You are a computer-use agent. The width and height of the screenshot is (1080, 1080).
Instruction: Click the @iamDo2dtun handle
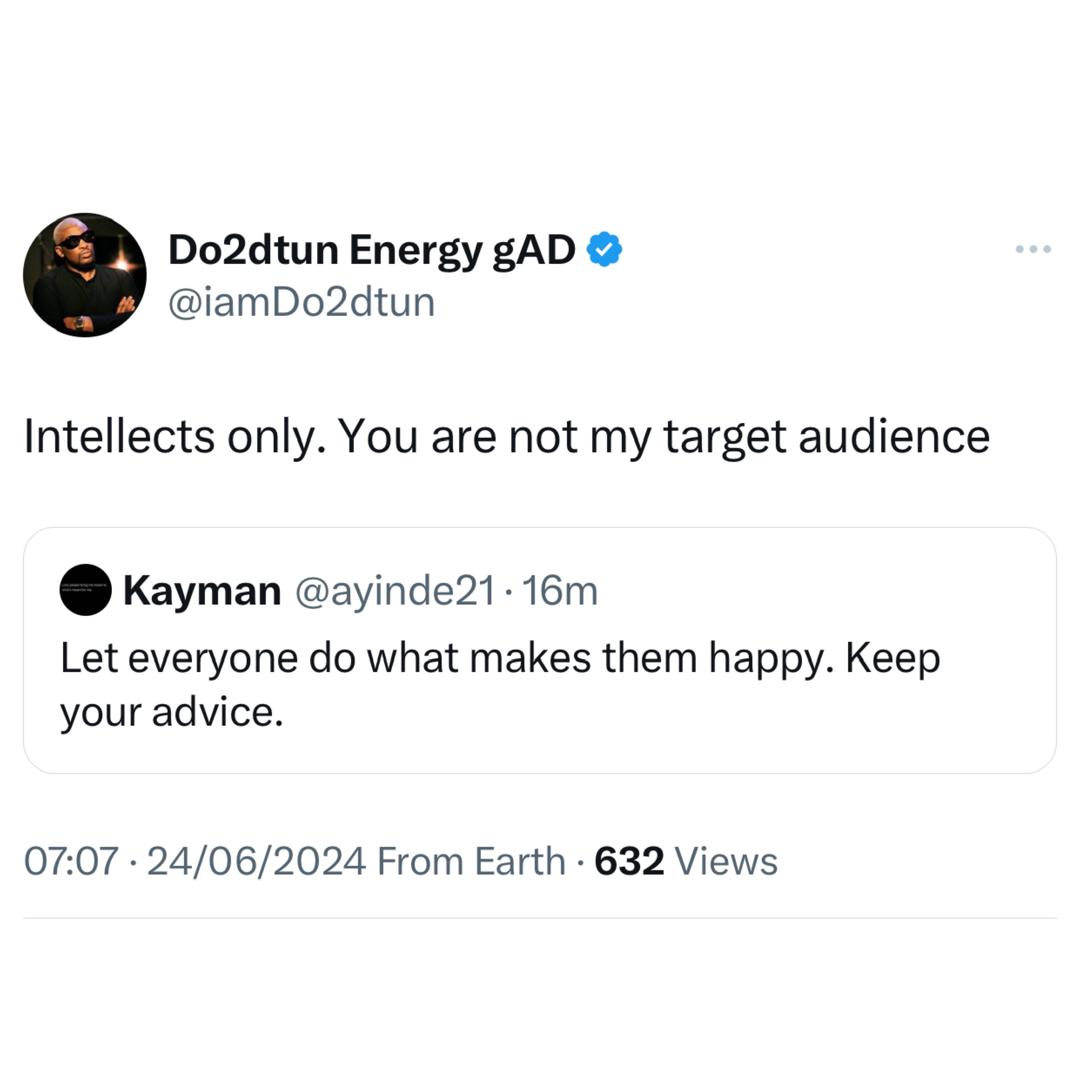(300, 301)
